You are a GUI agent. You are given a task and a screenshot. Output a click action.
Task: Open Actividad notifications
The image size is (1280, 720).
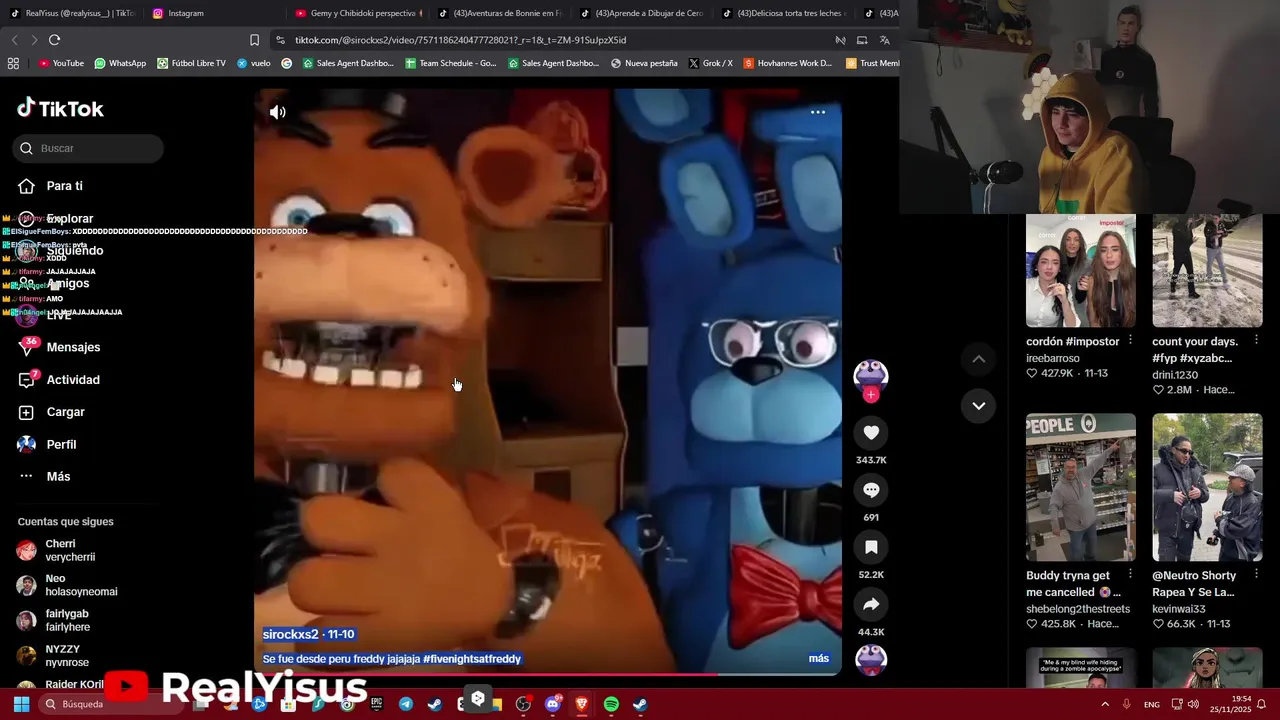73,380
